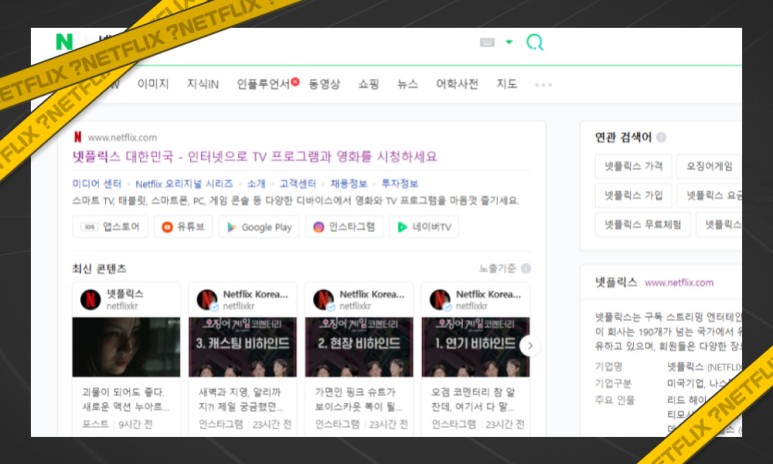Image resolution: width=773 pixels, height=464 pixels.
Task: Open the 오겜 코멘터리 참 알 post text
Action: coord(474,399)
